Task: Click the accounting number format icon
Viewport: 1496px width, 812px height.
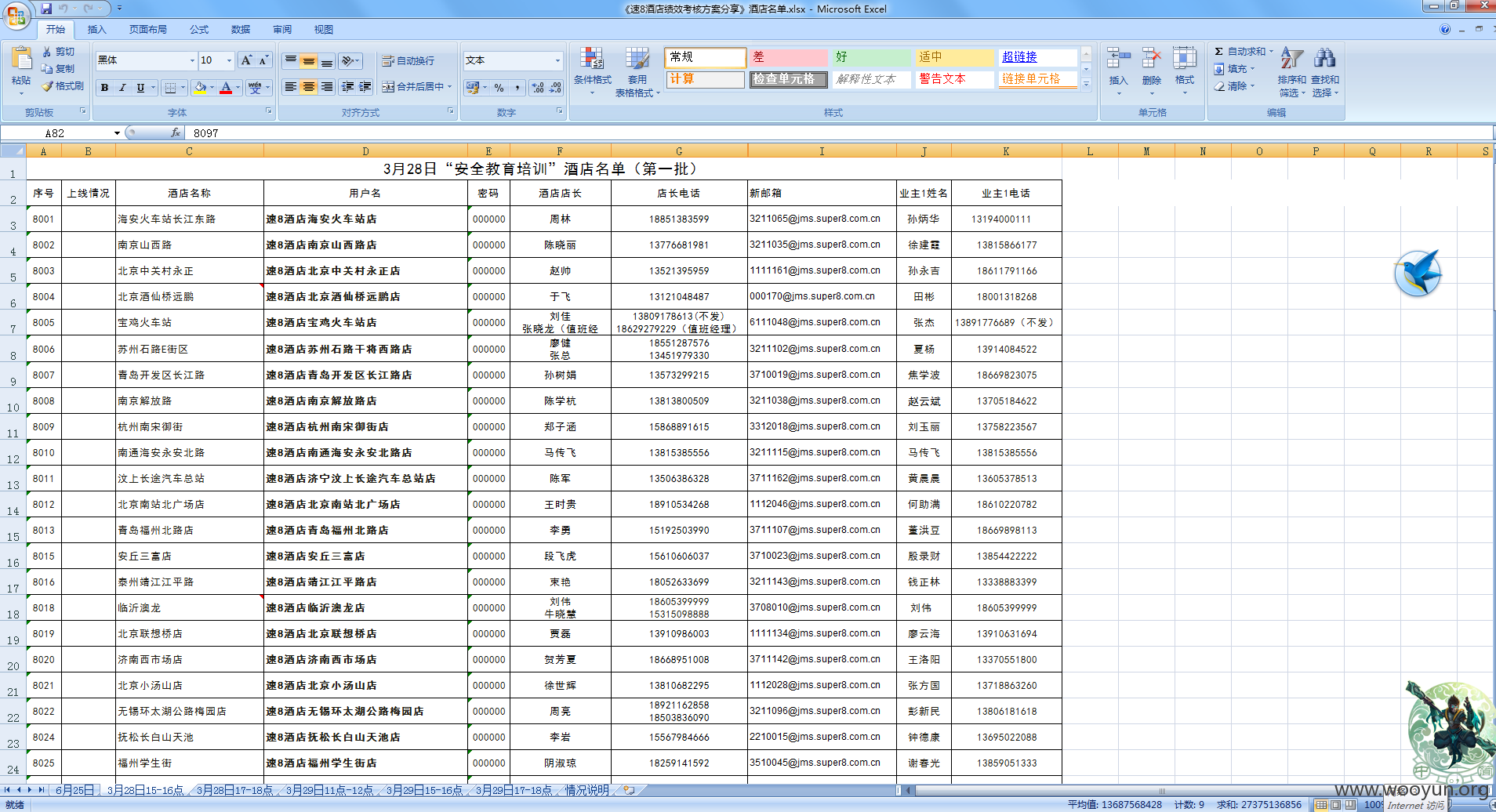Action: click(472, 88)
